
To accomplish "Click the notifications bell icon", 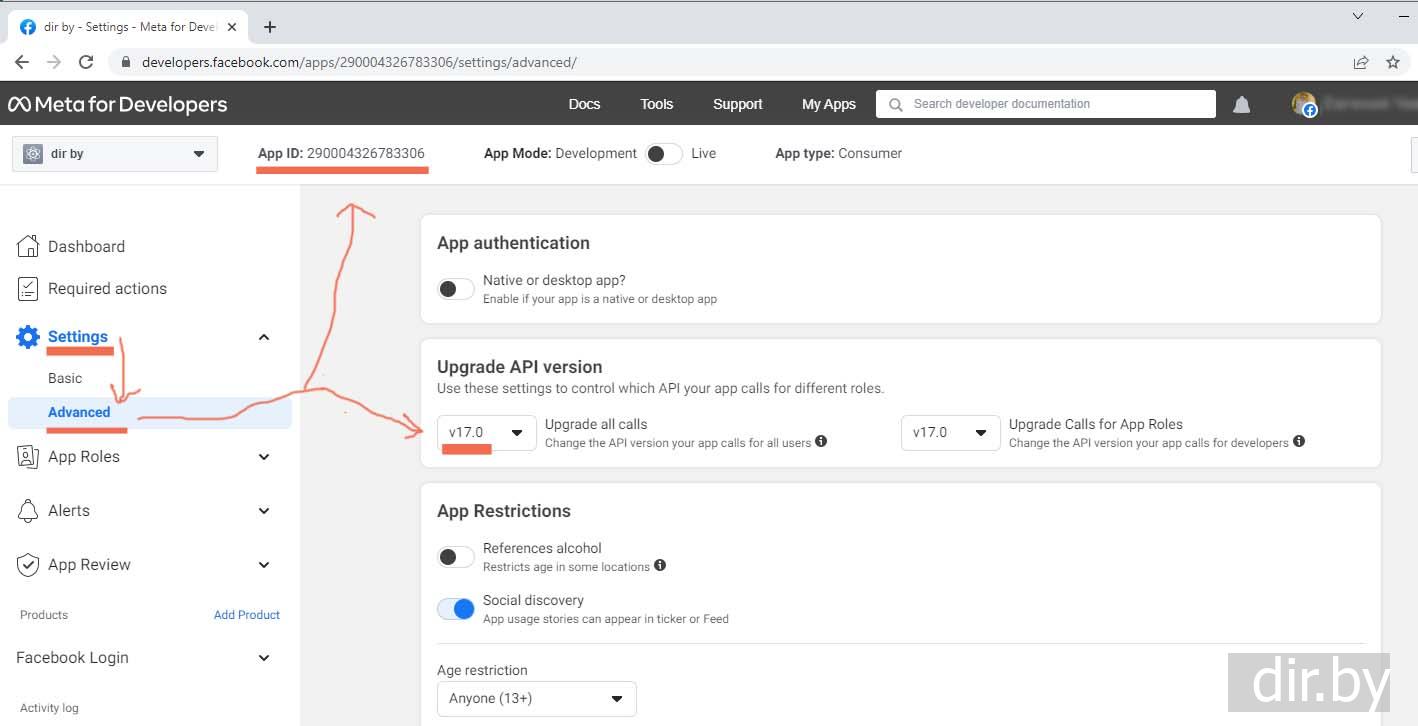I will tap(1241, 105).
